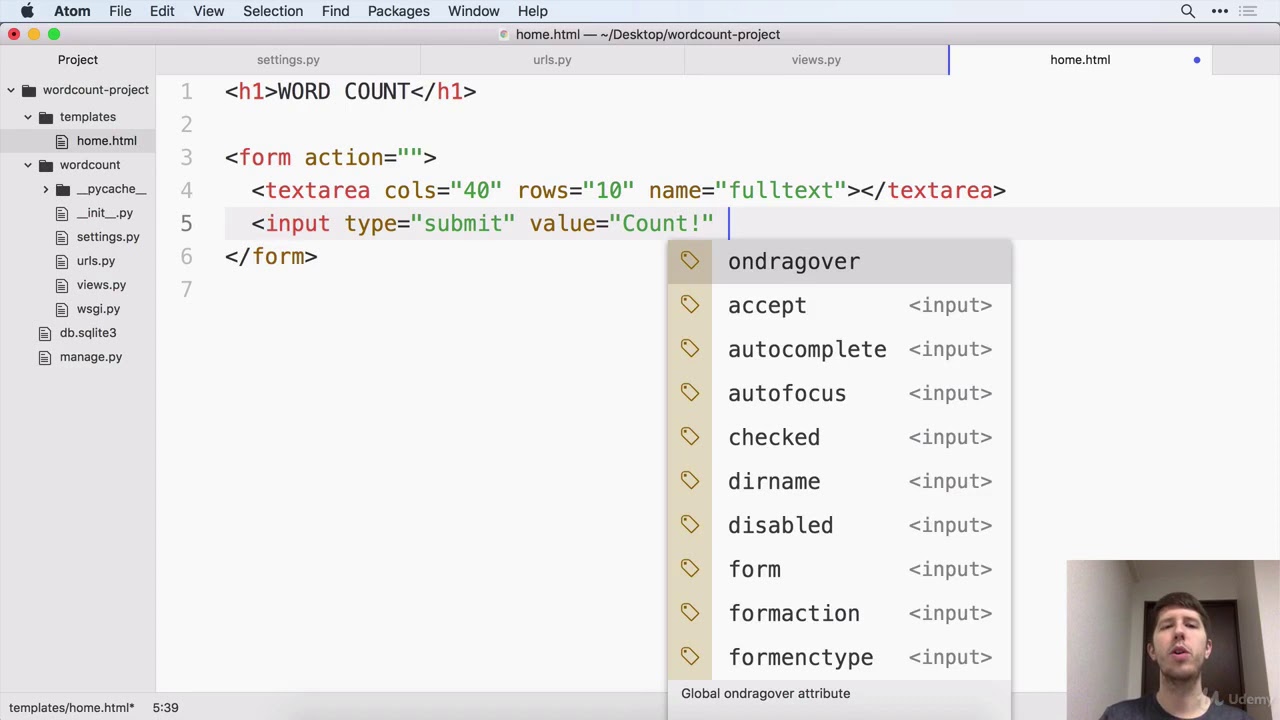Screen dimensions: 1280x720
Task: Click the settings.py file icon in tree
Action: point(62,237)
